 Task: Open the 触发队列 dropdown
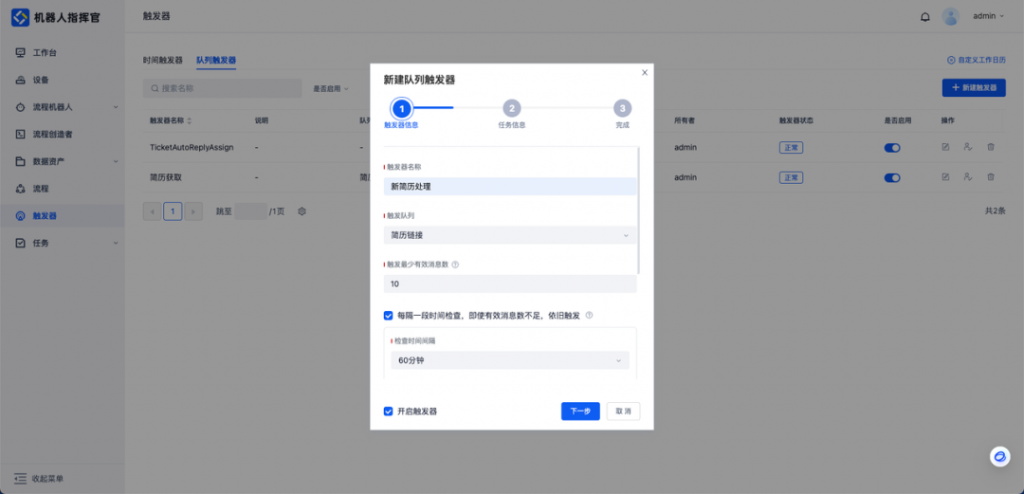(510, 235)
